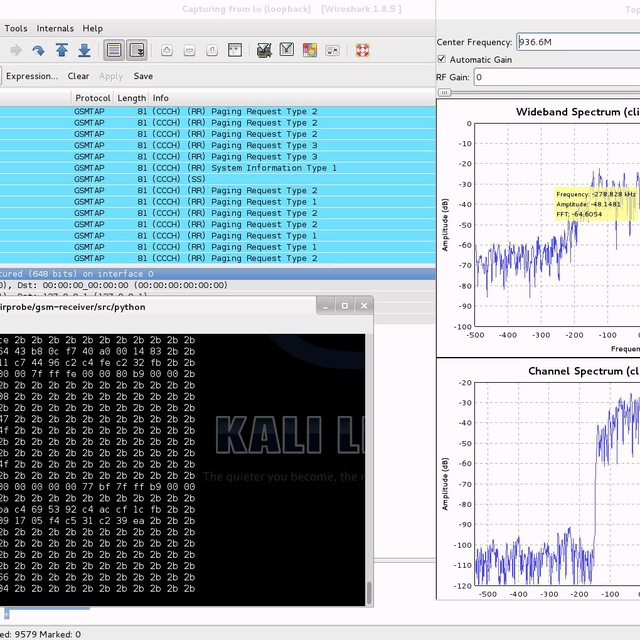
Task: Toggle Auto Scroll in live capture icon
Action: point(137,51)
